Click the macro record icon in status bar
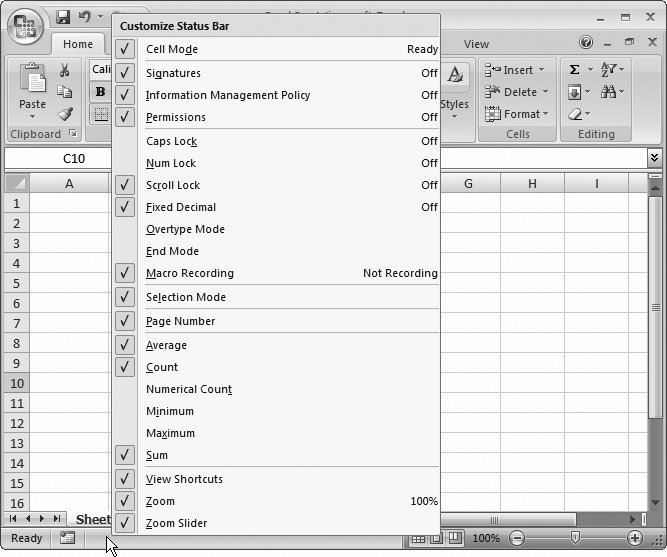Image resolution: width=667 pixels, height=557 pixels. 67,538
